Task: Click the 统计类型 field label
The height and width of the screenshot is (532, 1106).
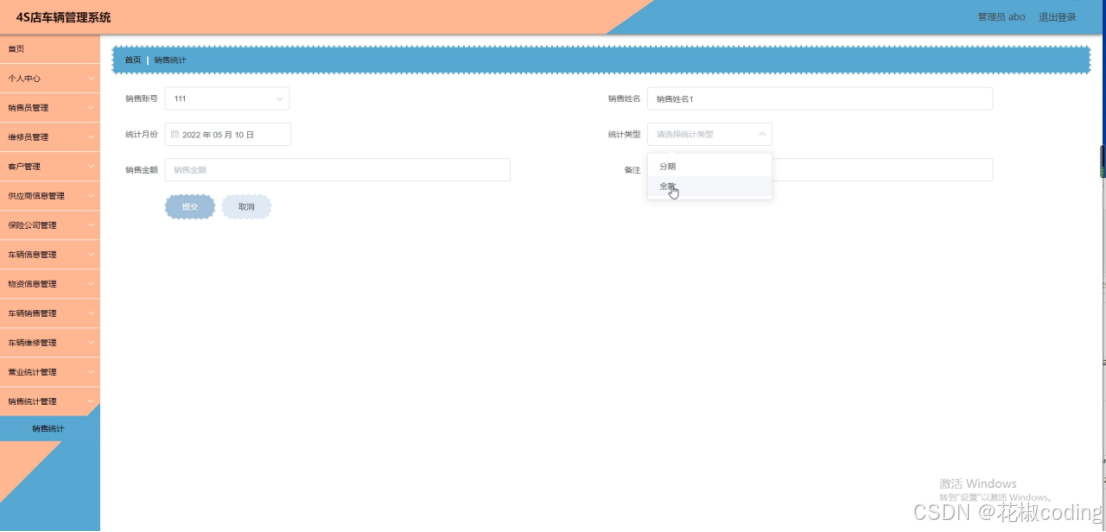Action: [x=624, y=134]
